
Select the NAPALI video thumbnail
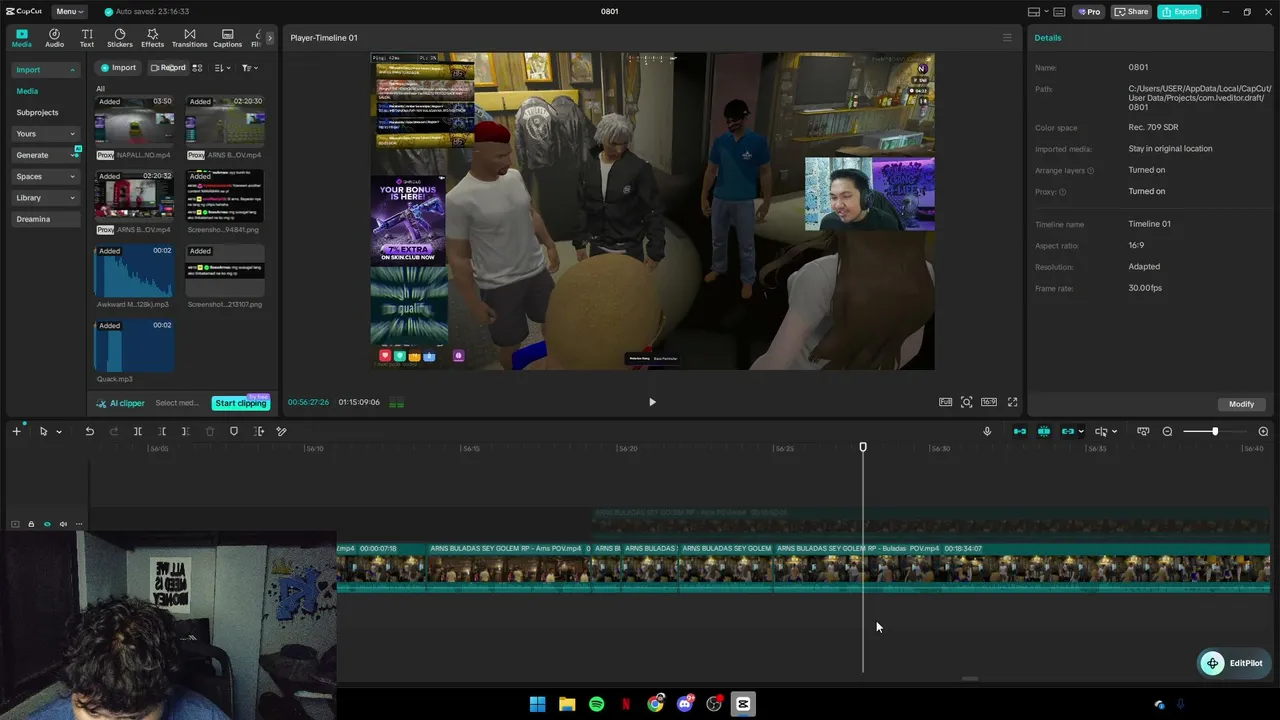click(134, 123)
